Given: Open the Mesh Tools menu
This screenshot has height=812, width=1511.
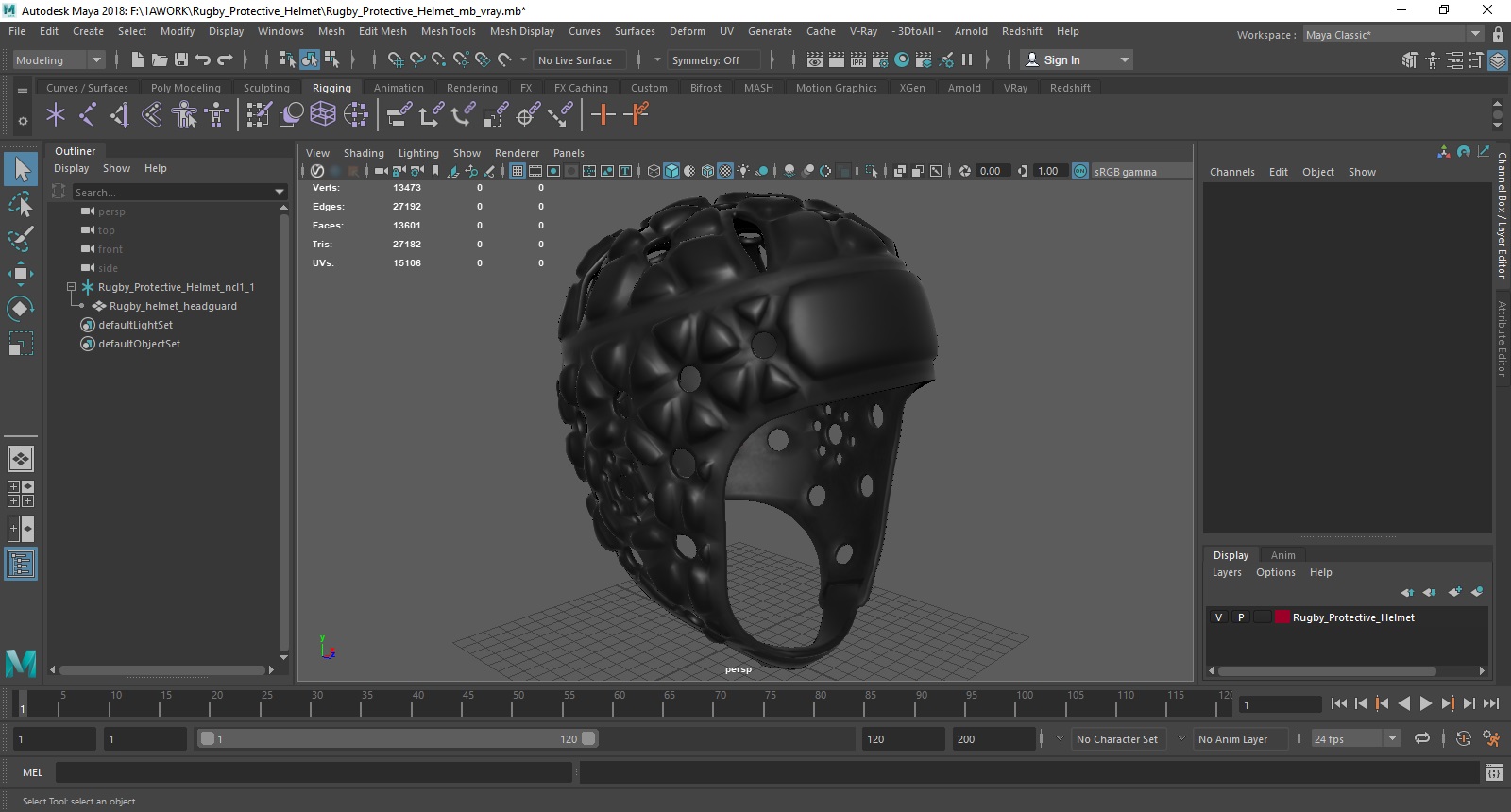Looking at the screenshot, I should (x=449, y=31).
